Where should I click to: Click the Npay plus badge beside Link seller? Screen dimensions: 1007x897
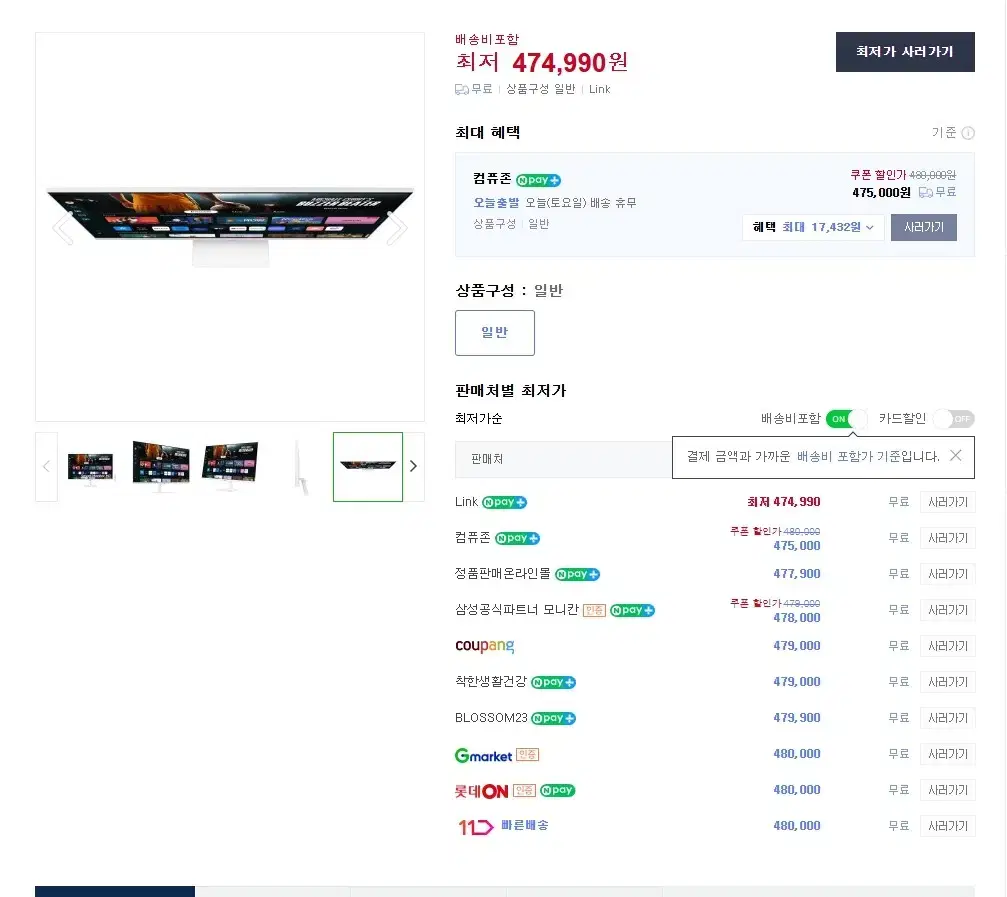(x=505, y=502)
